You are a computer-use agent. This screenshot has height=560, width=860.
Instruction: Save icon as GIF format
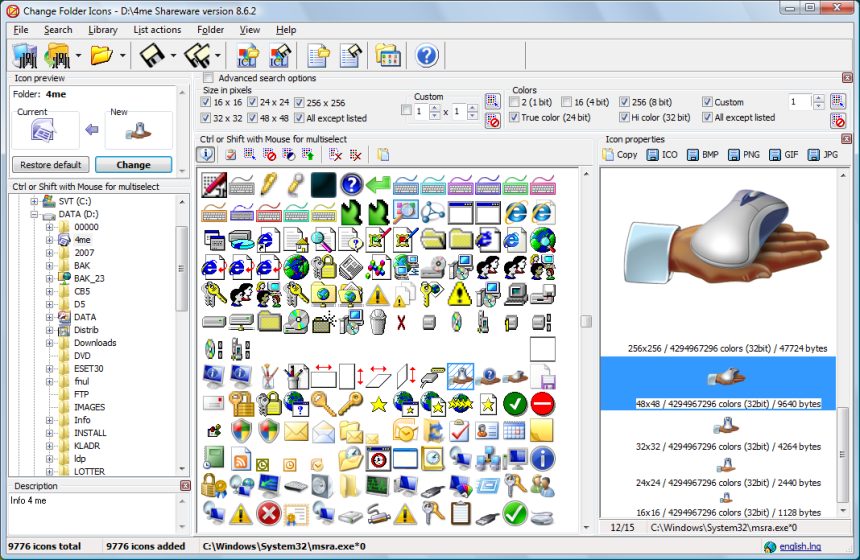pos(783,155)
